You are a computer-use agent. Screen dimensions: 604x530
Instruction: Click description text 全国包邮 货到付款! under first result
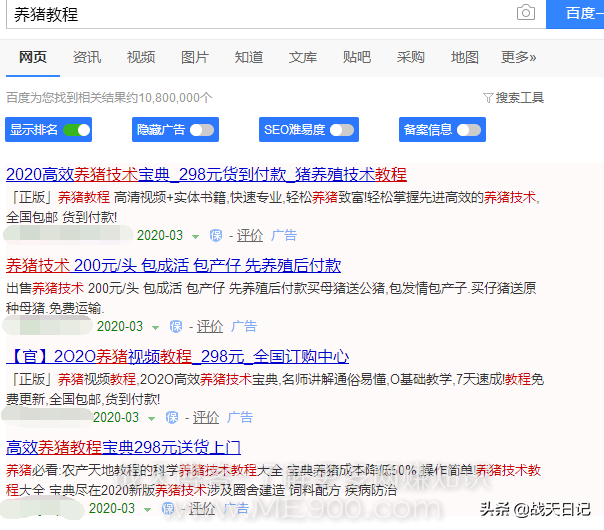click(x=62, y=217)
